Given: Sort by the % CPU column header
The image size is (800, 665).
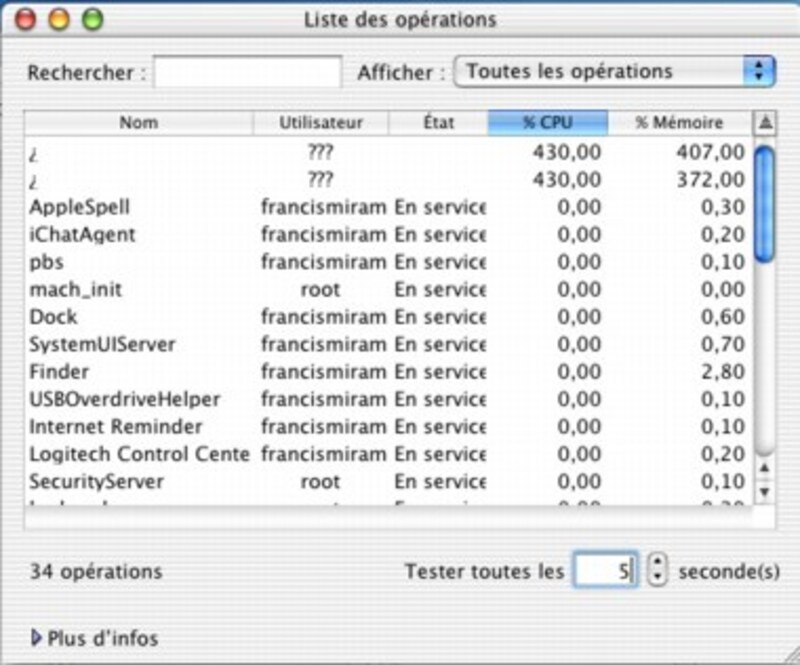Looking at the screenshot, I should click(x=548, y=122).
